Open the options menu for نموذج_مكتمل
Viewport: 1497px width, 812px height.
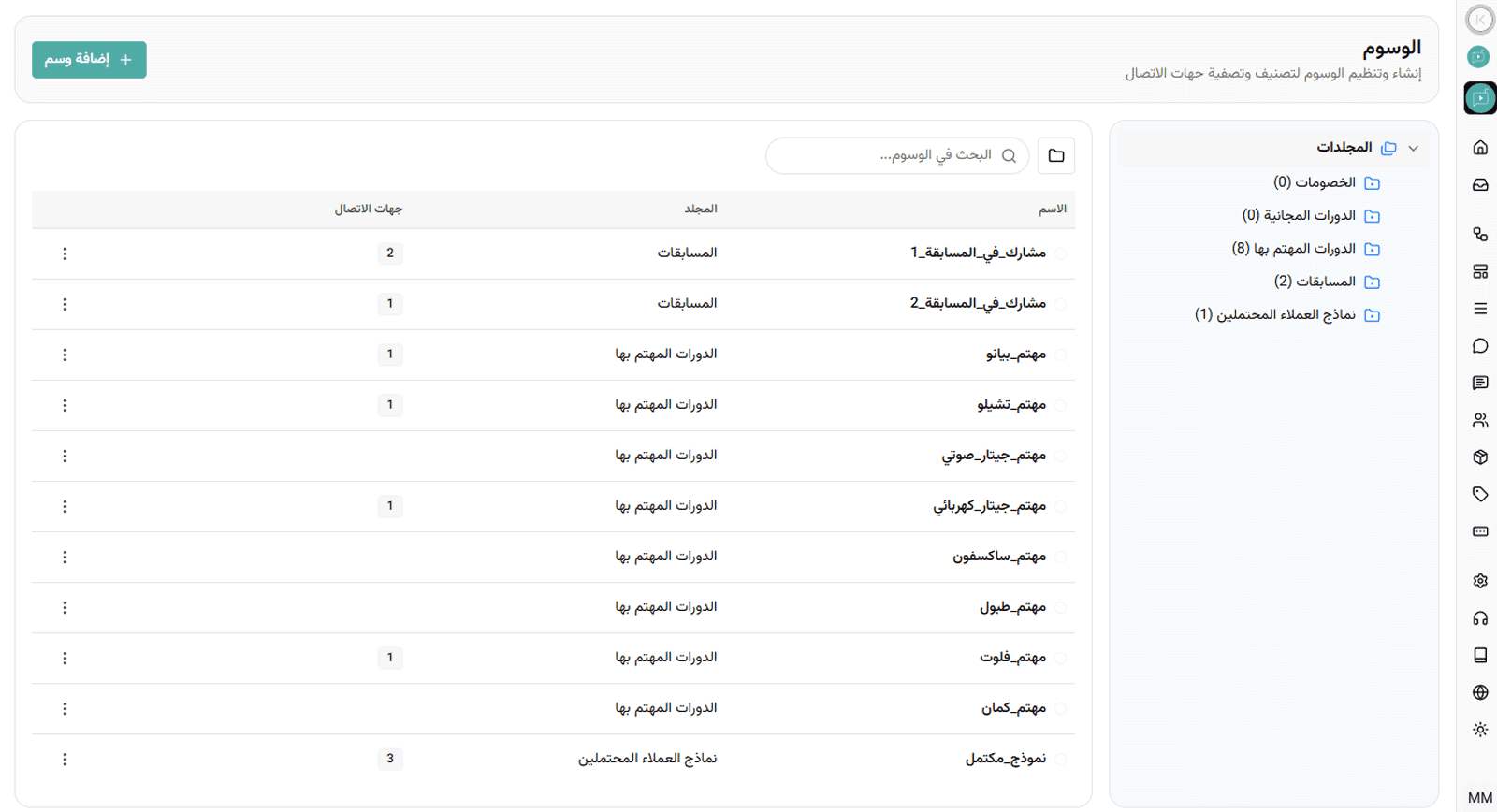(65, 759)
